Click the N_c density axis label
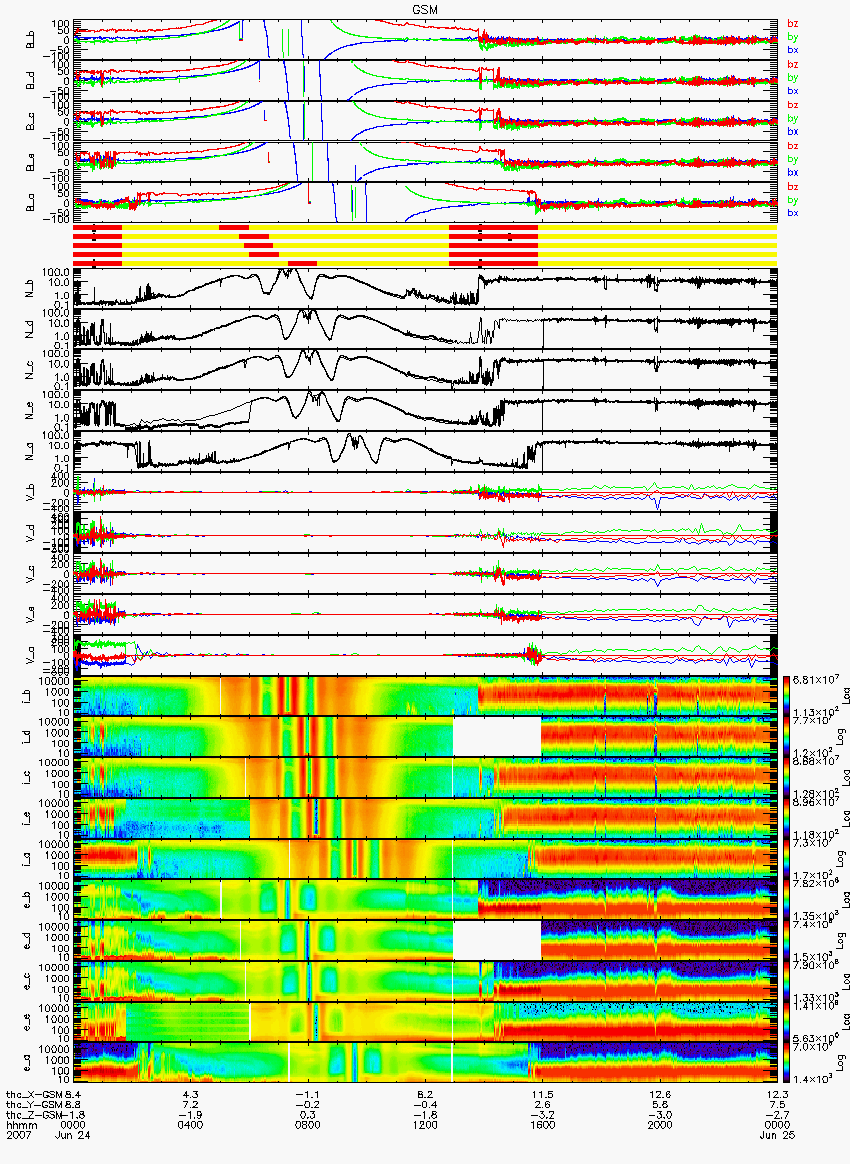Viewport: 850px width, 1164px height. [x=31, y=370]
